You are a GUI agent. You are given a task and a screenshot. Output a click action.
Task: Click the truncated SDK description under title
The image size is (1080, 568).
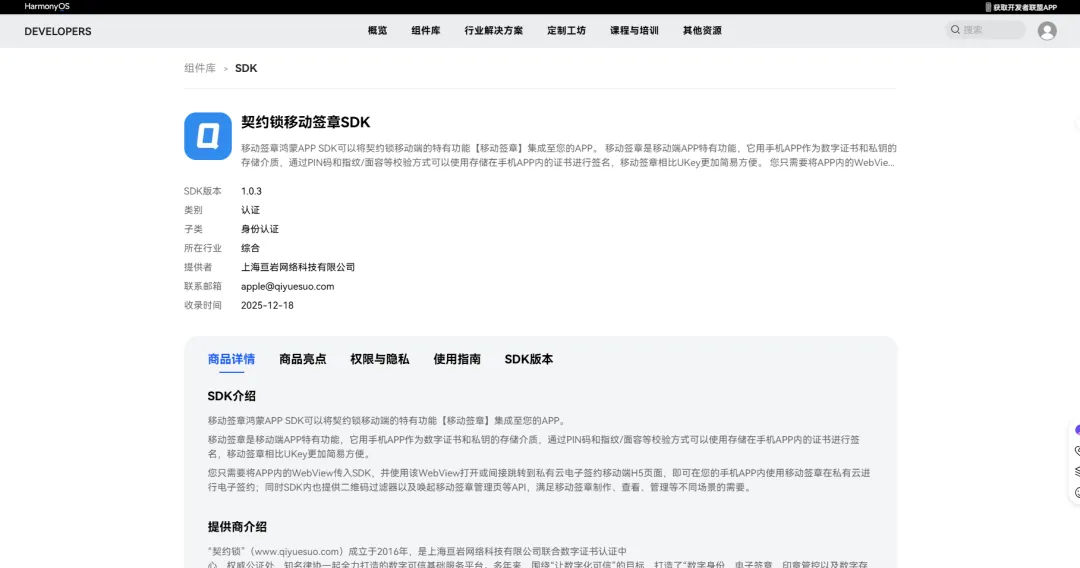click(x=568, y=156)
